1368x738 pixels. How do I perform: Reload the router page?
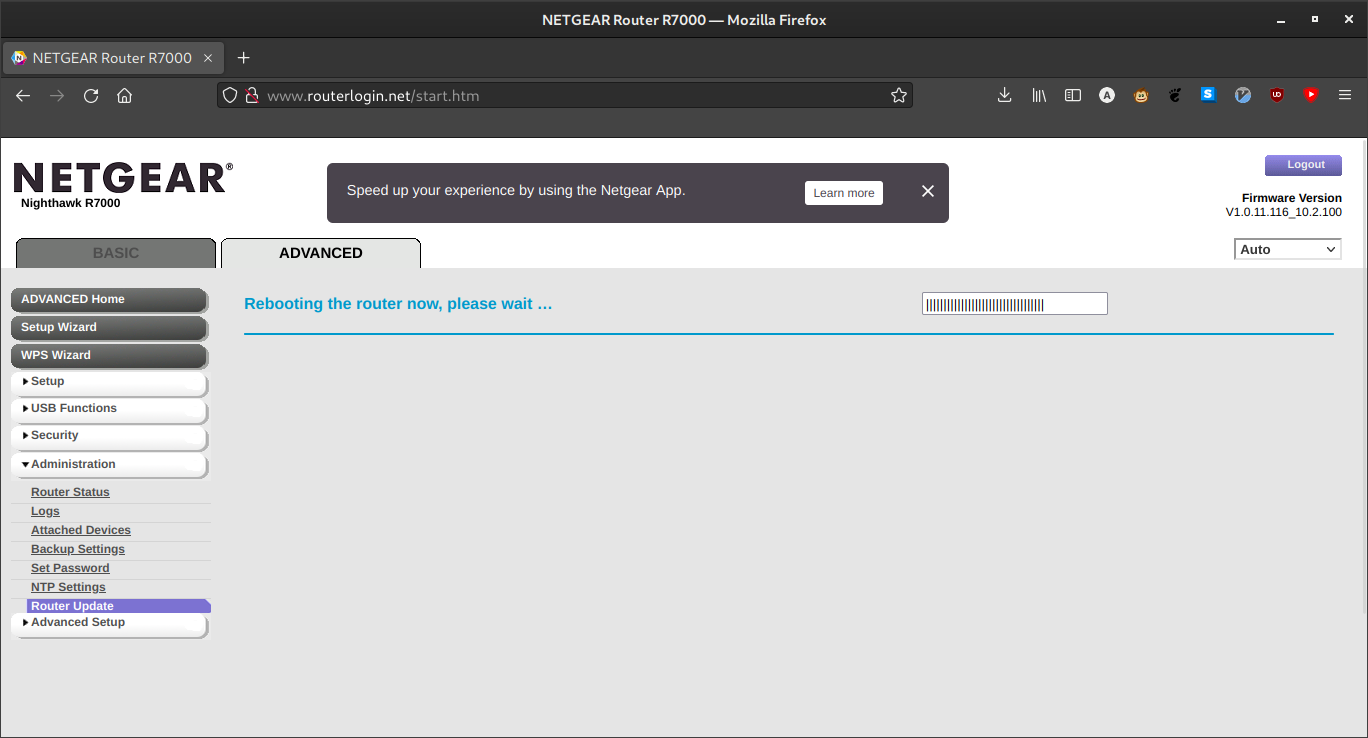coord(91,95)
